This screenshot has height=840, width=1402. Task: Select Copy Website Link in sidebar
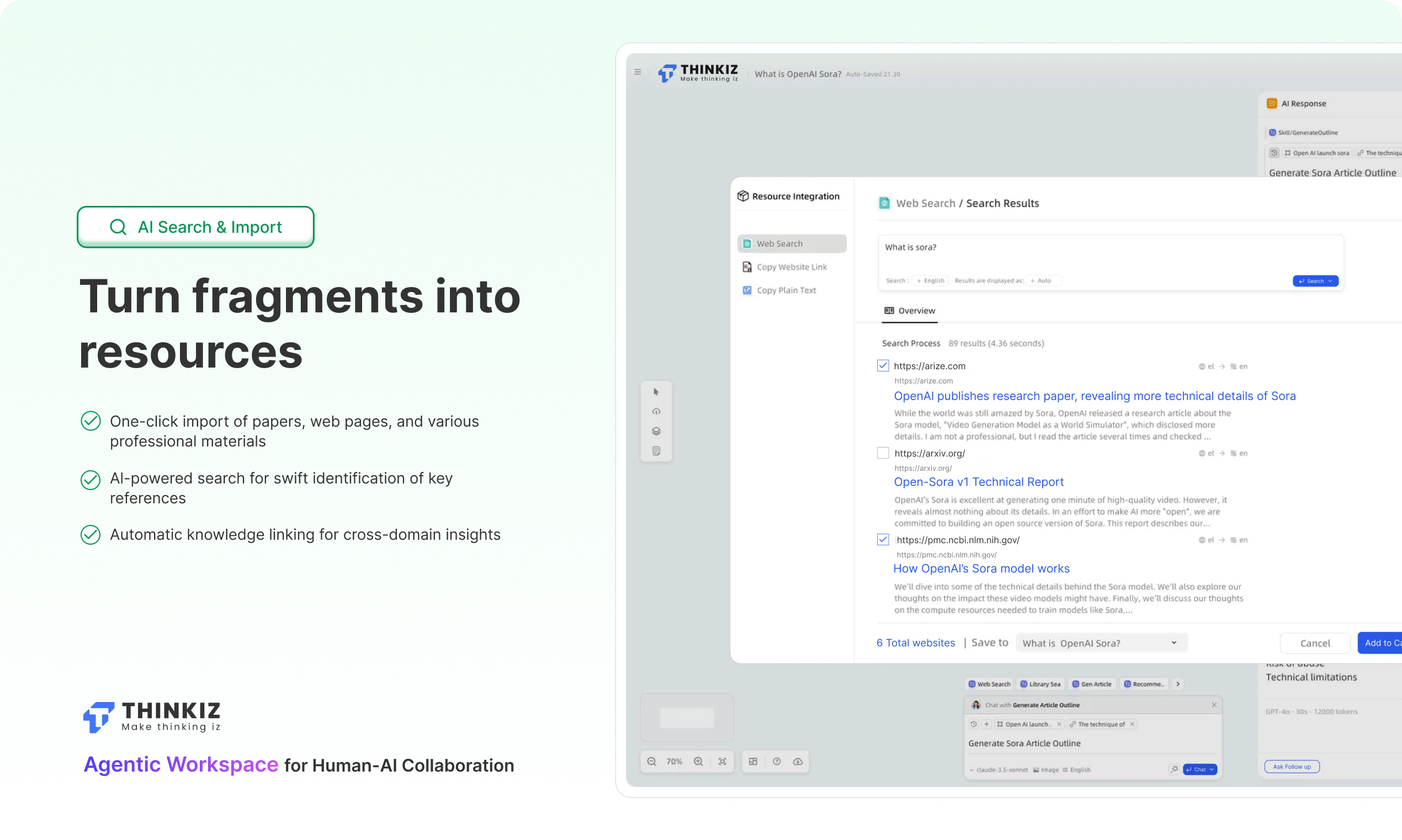792,267
